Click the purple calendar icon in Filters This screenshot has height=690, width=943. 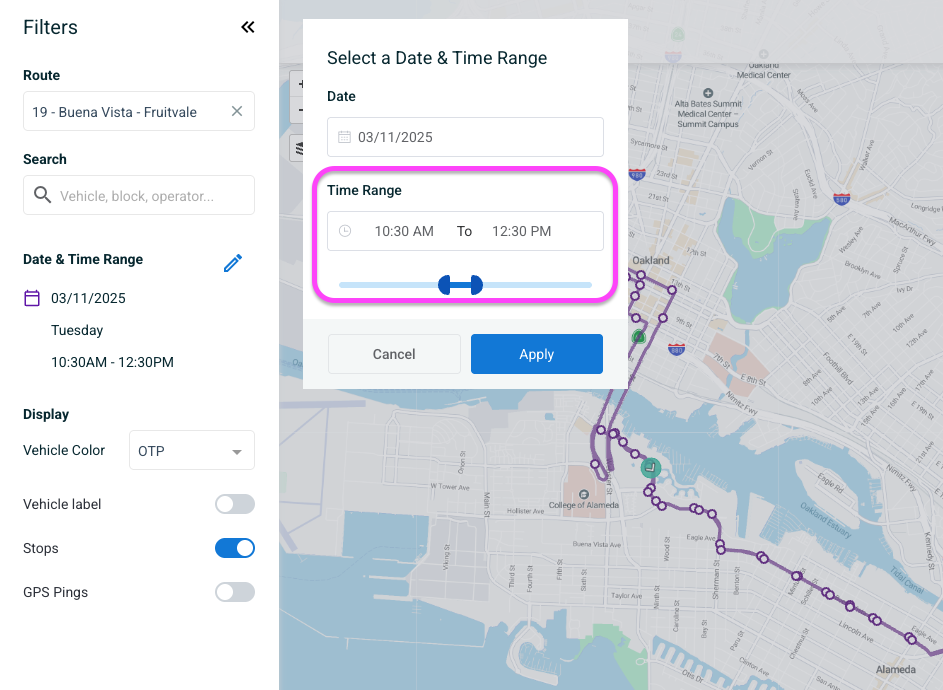click(32, 298)
